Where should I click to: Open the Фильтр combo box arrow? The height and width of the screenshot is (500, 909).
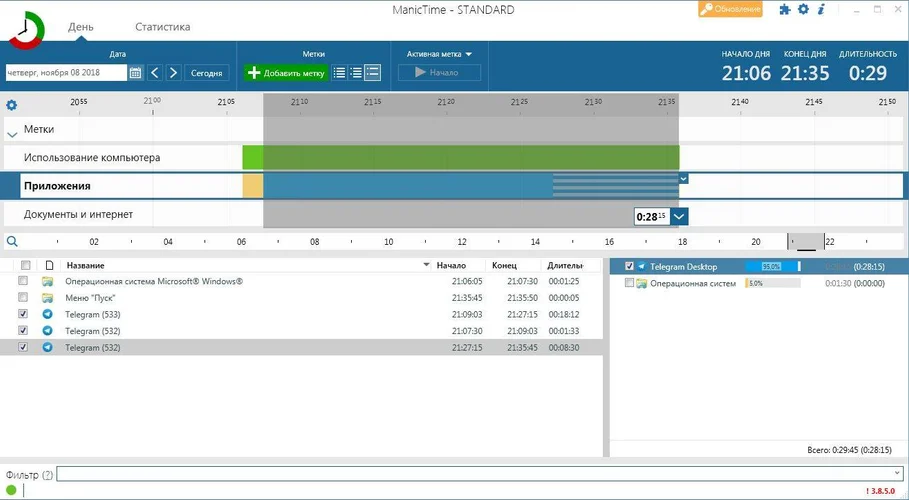click(x=897, y=473)
